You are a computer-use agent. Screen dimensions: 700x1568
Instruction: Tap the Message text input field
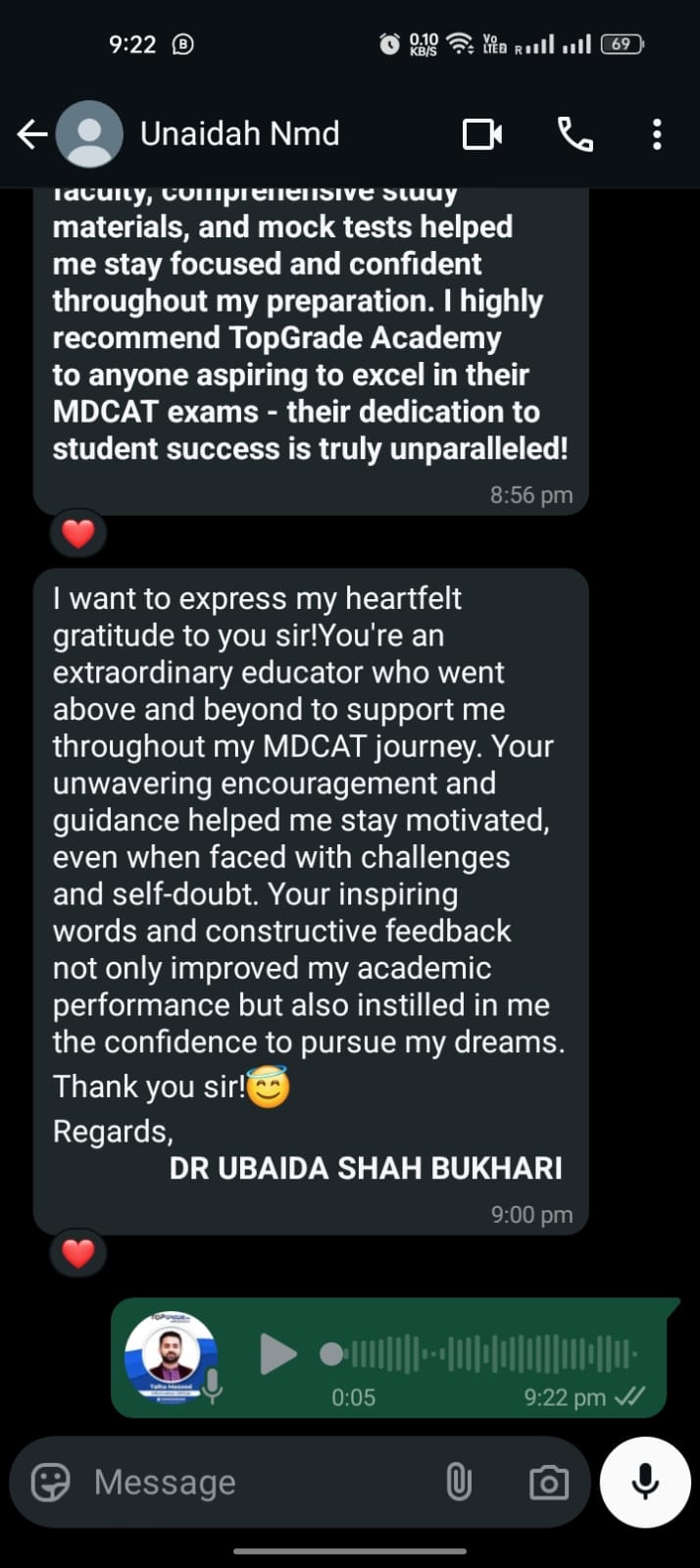(x=255, y=1482)
